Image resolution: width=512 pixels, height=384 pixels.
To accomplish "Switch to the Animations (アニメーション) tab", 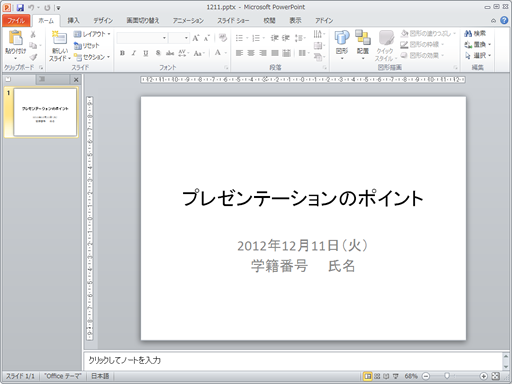I will (x=188, y=21).
